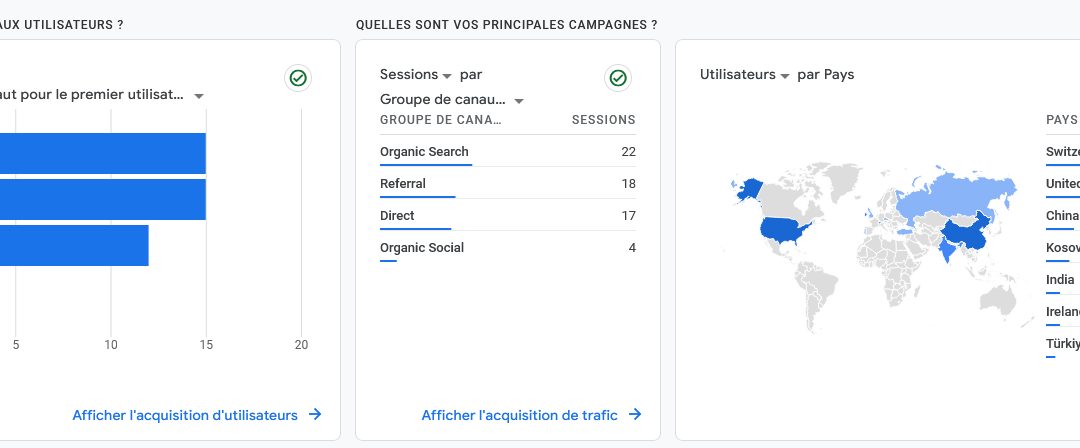1080x448 pixels.
Task: Click green checkmark icon on sessions card
Action: (x=618, y=78)
